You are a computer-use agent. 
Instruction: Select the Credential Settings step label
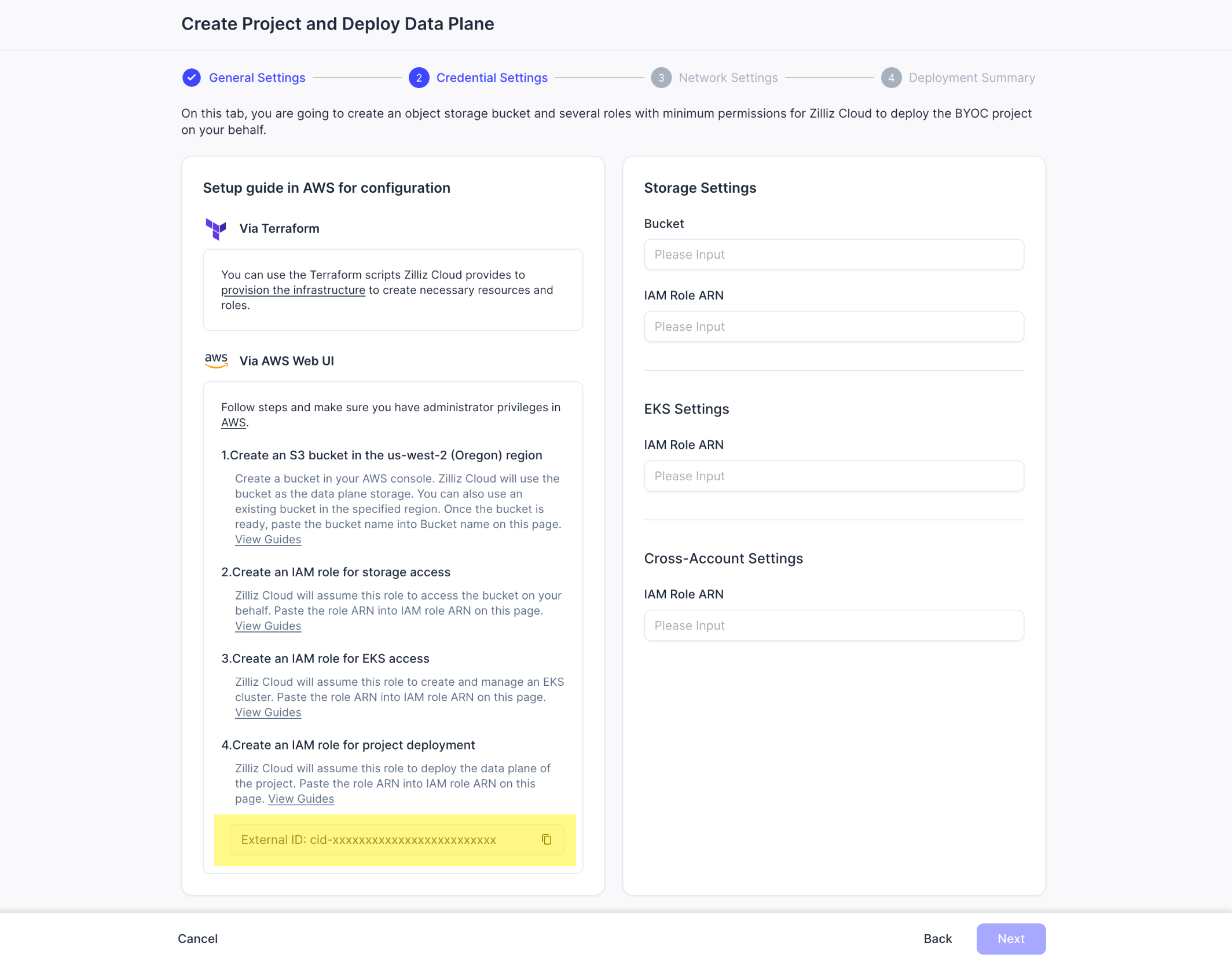492,78
